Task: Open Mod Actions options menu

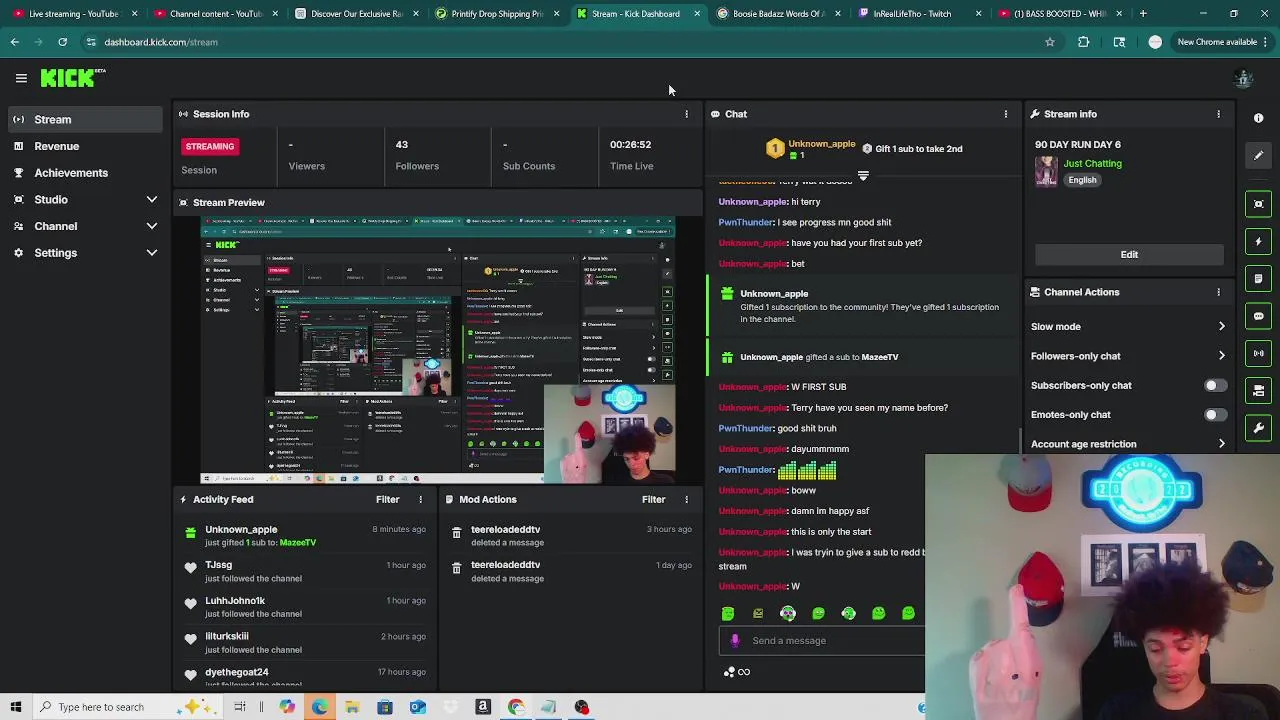Action: [686, 499]
